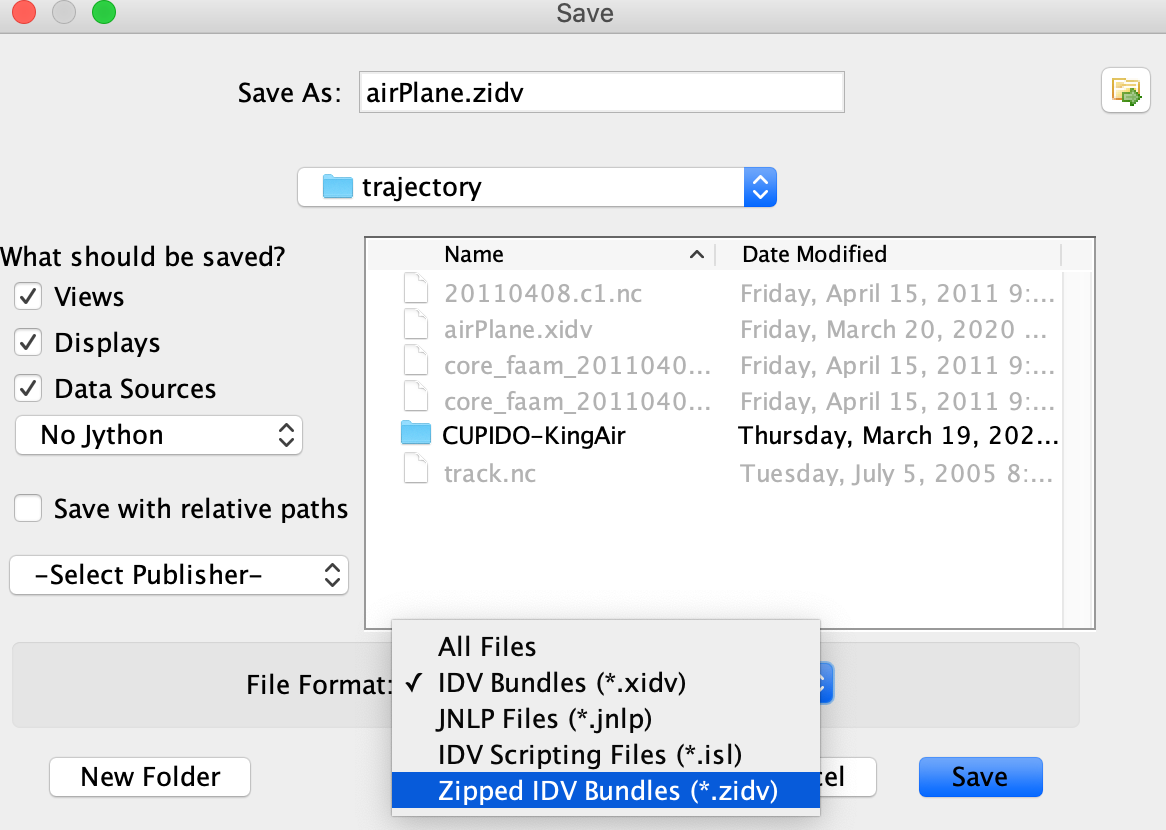Enable Save with relative paths
Viewport: 1166px width, 830px height.
[x=29, y=509]
